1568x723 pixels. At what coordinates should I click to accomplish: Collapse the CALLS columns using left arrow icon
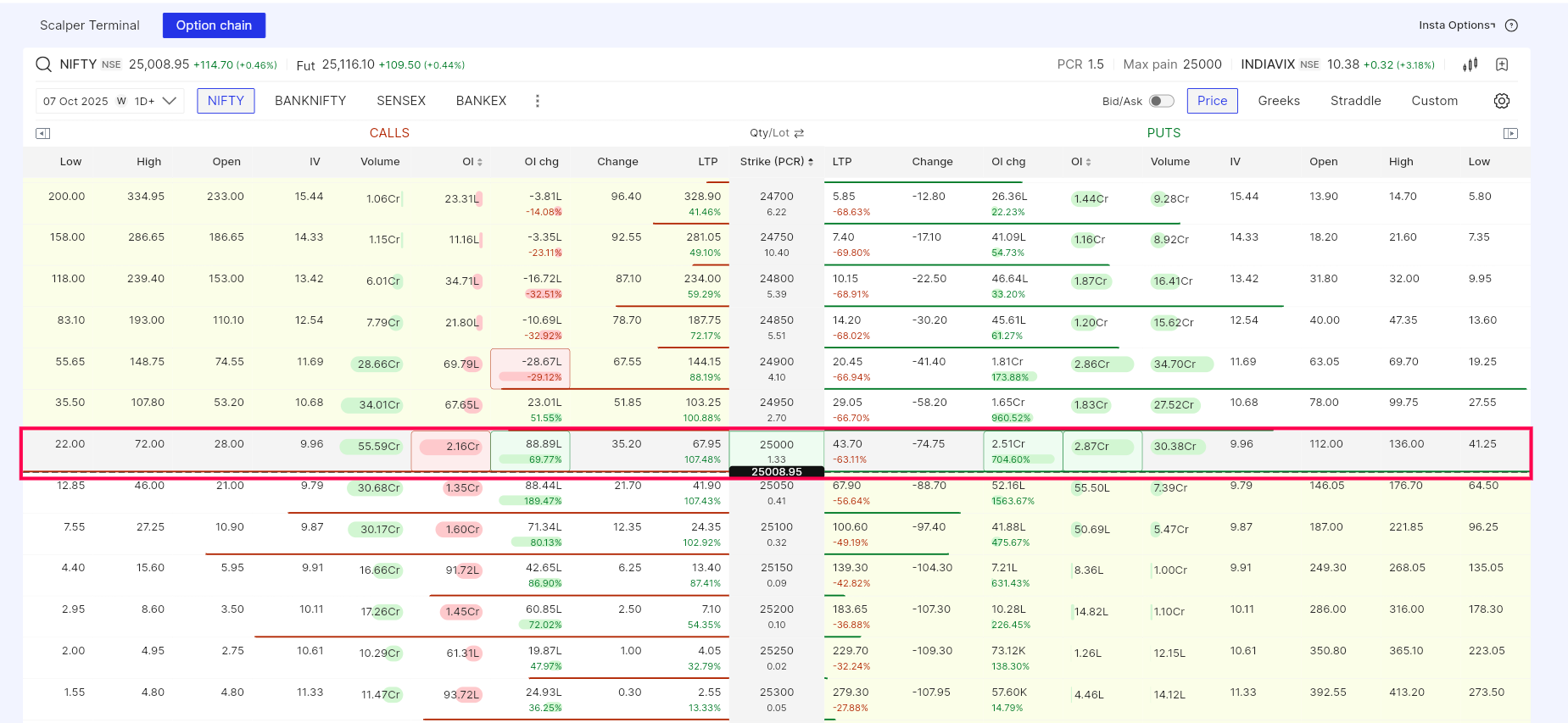tap(43, 133)
